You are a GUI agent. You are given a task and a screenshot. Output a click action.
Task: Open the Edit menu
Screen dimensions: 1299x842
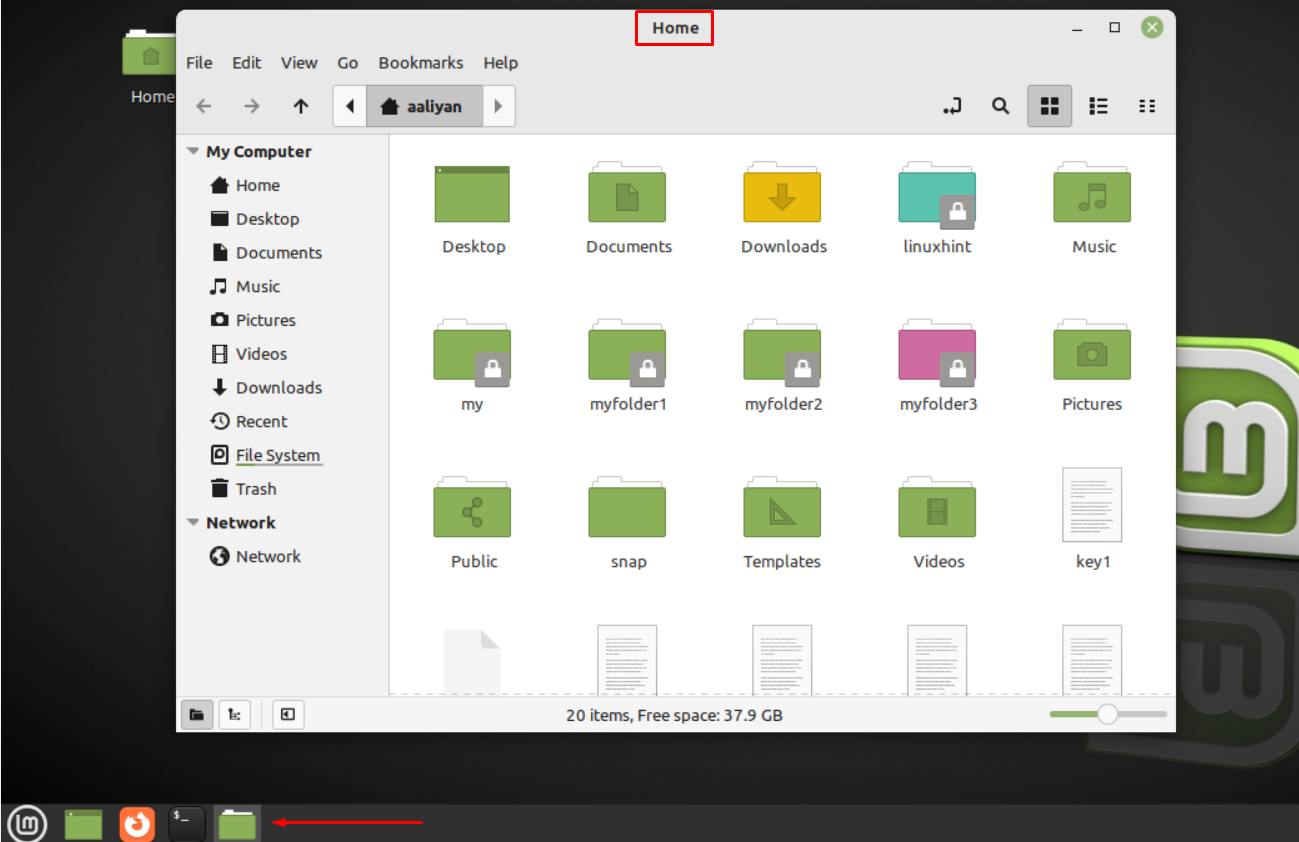click(x=246, y=63)
